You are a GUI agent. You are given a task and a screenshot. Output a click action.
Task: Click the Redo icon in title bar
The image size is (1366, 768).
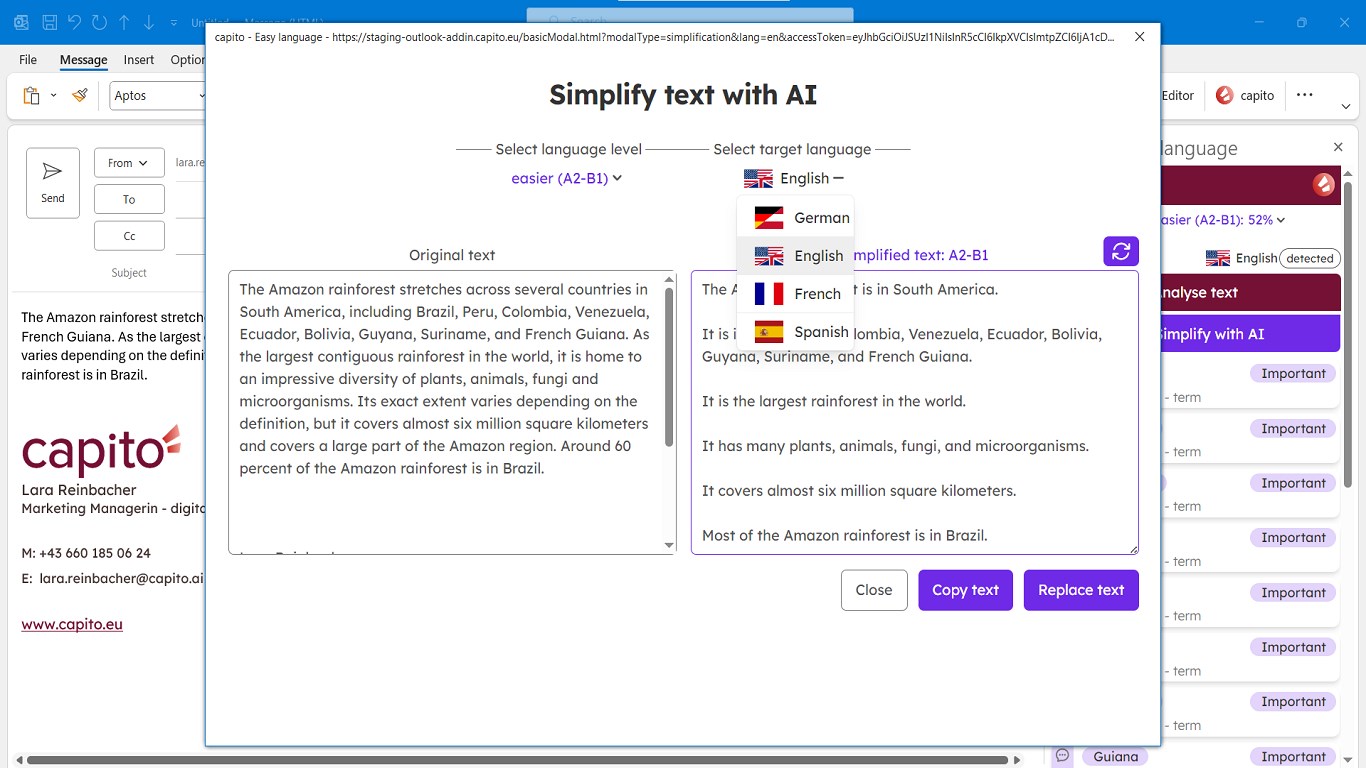(99, 21)
